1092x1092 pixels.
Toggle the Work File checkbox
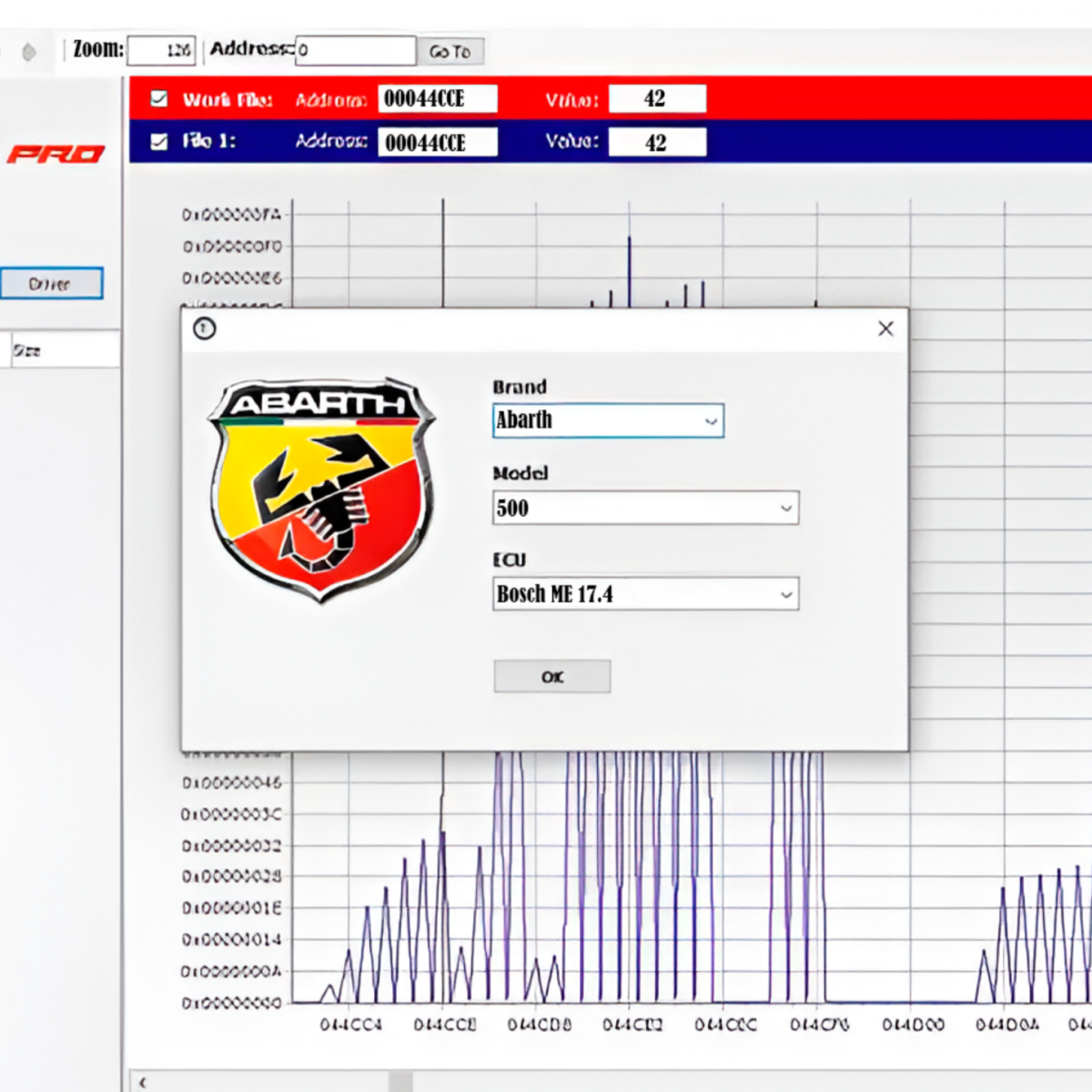pos(157,98)
